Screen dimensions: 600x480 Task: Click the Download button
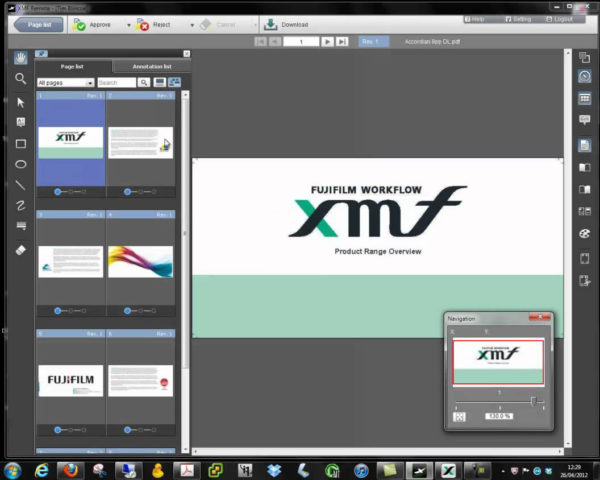[x=286, y=24]
